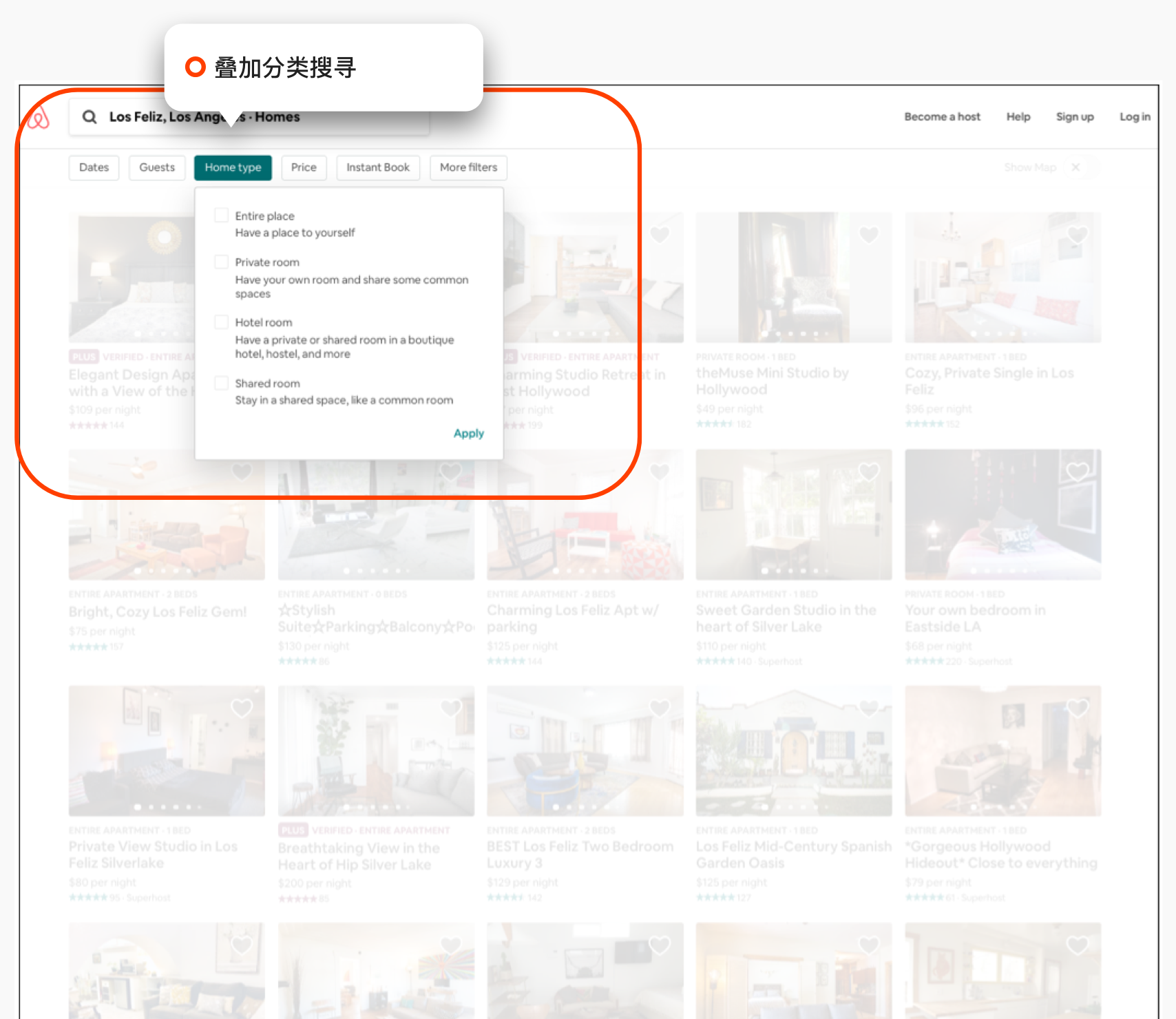This screenshot has height=1019, width=1176.
Task: Check the Entire place option
Action: (x=222, y=216)
